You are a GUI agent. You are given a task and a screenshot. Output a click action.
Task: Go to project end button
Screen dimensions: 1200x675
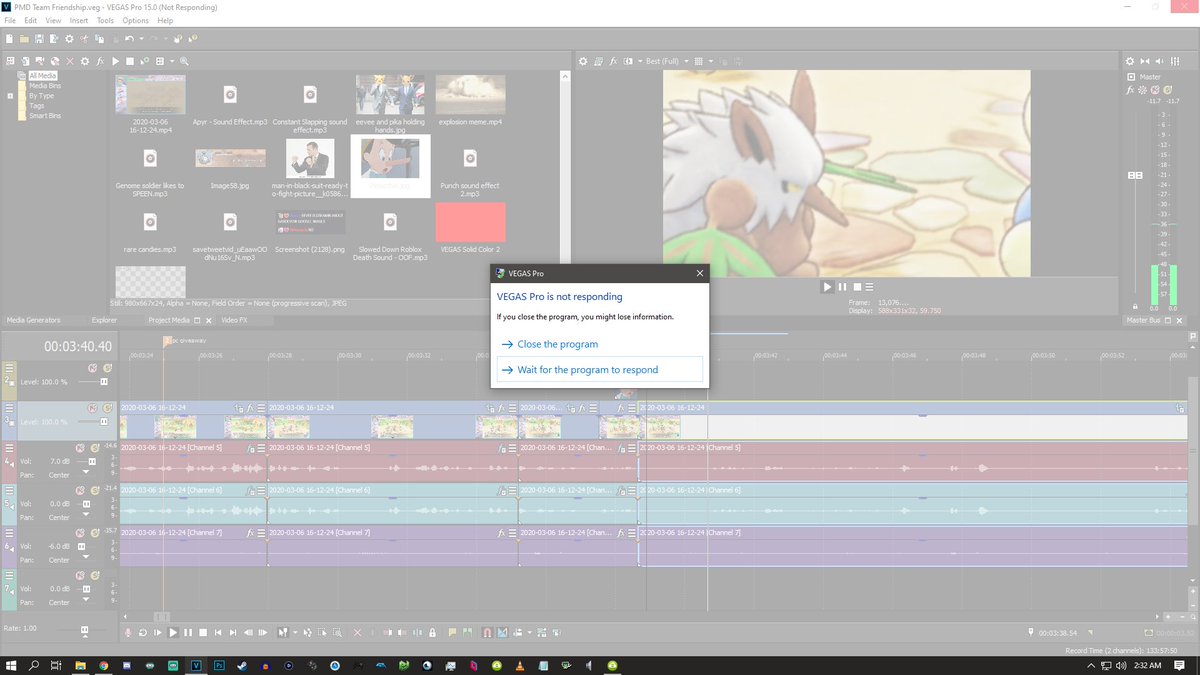click(233, 633)
